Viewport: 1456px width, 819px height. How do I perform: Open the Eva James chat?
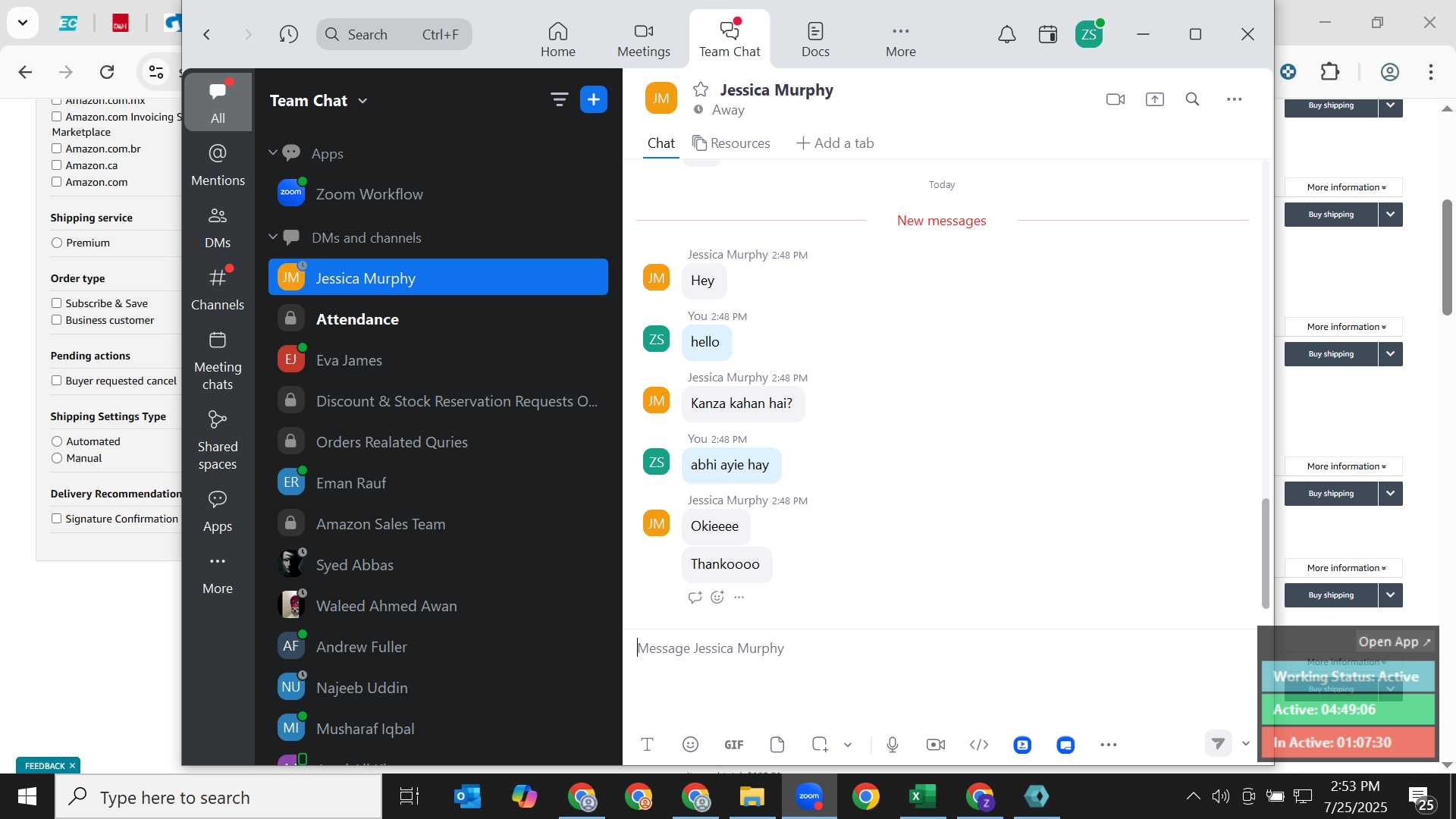[x=438, y=360]
